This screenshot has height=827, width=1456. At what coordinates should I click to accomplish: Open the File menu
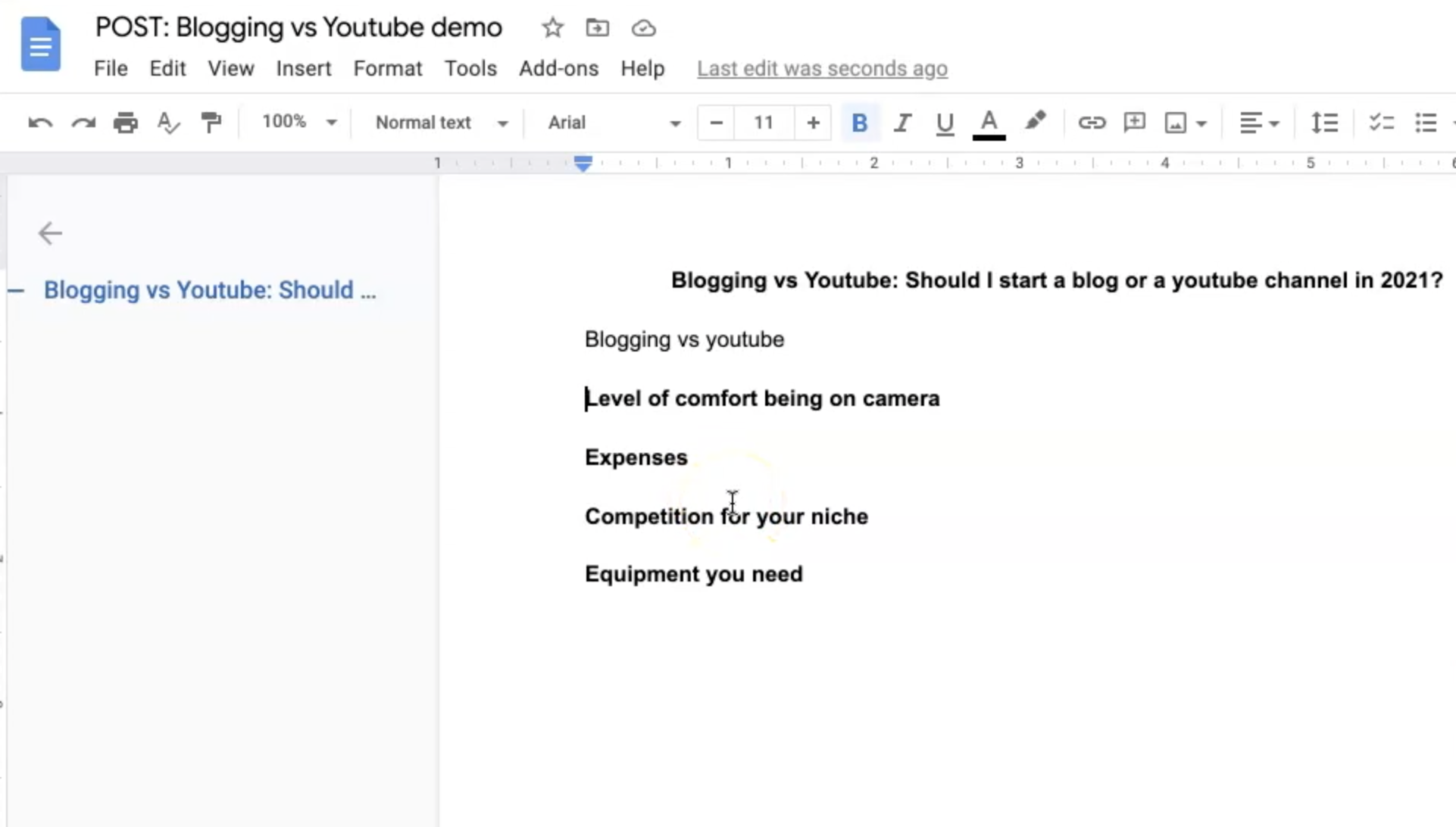(111, 69)
